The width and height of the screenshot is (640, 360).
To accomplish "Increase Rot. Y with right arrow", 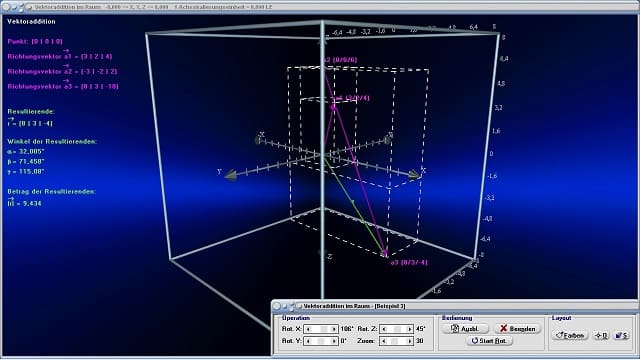I will pos(333,341).
